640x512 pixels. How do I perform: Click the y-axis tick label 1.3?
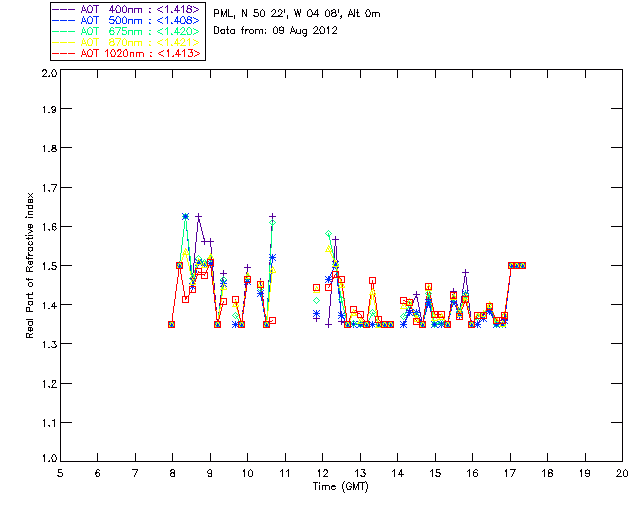pyautogui.click(x=49, y=345)
